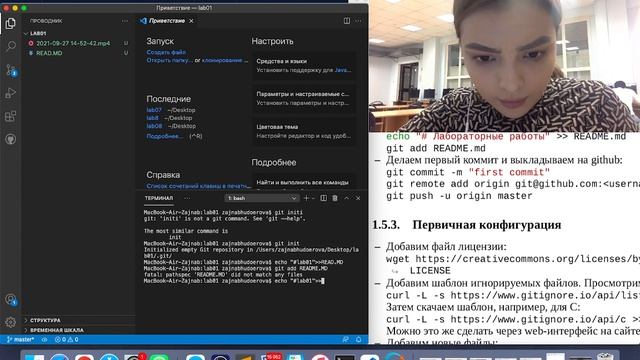640x360 pixels.
Task: Open editor more actions menu
Action: click(x=358, y=21)
